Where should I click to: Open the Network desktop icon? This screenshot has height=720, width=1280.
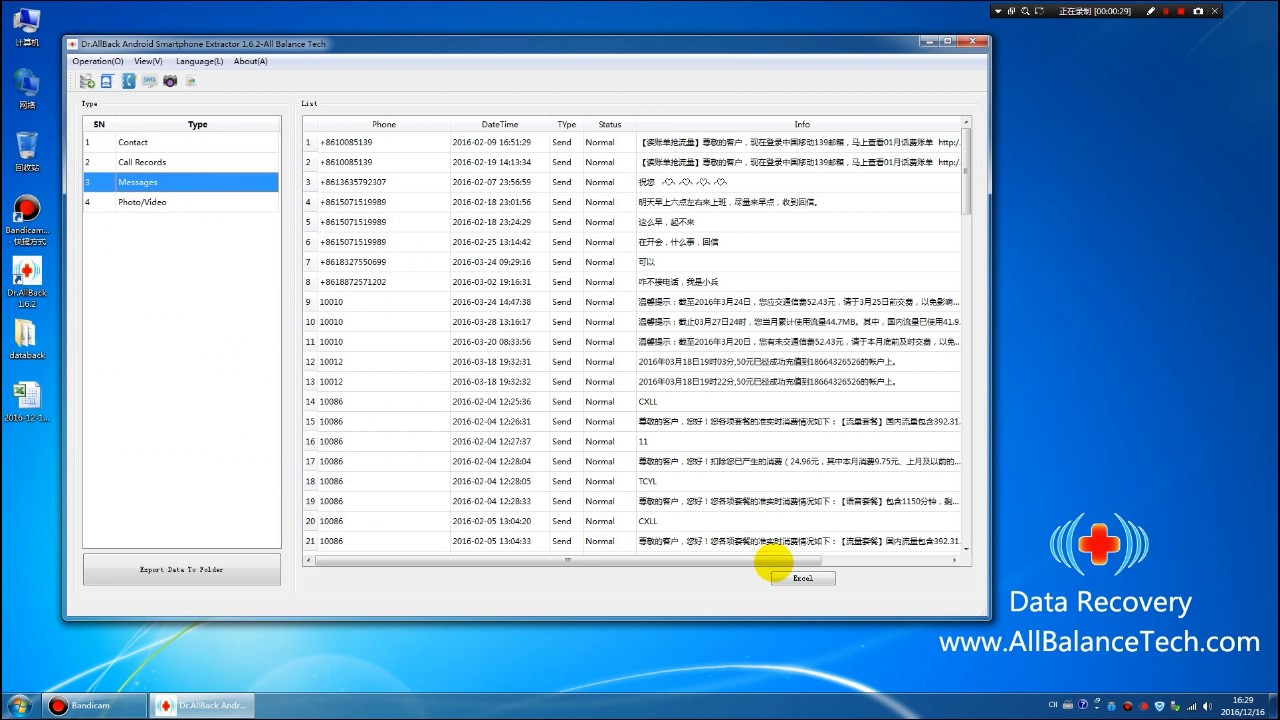27,89
